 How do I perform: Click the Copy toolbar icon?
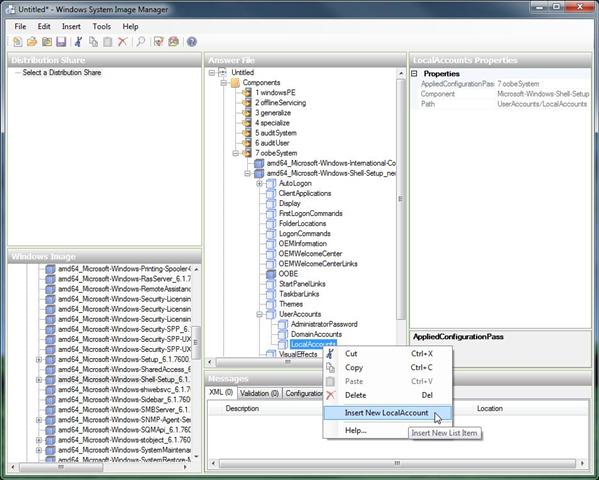pyautogui.click(x=93, y=42)
